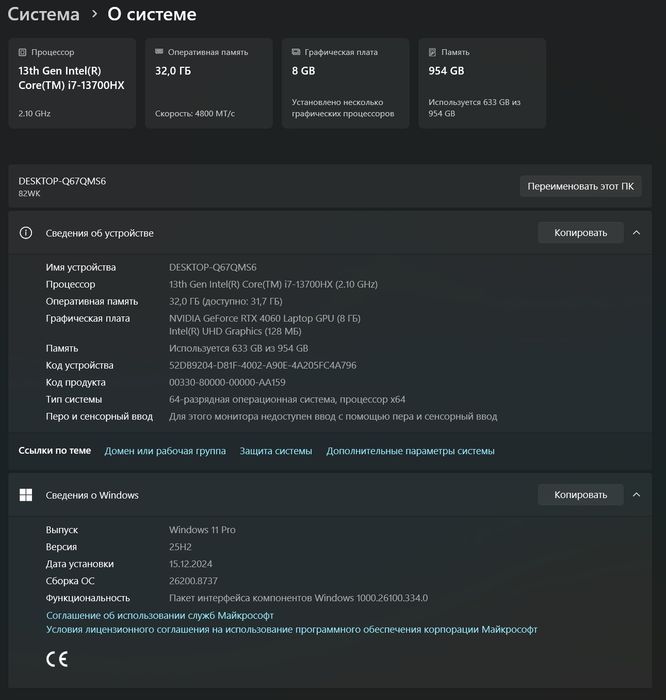Click the value 32,0 ГБ (доступно: 31,7 ГБ)
Image resolution: width=666 pixels, height=700 pixels.
(226, 301)
